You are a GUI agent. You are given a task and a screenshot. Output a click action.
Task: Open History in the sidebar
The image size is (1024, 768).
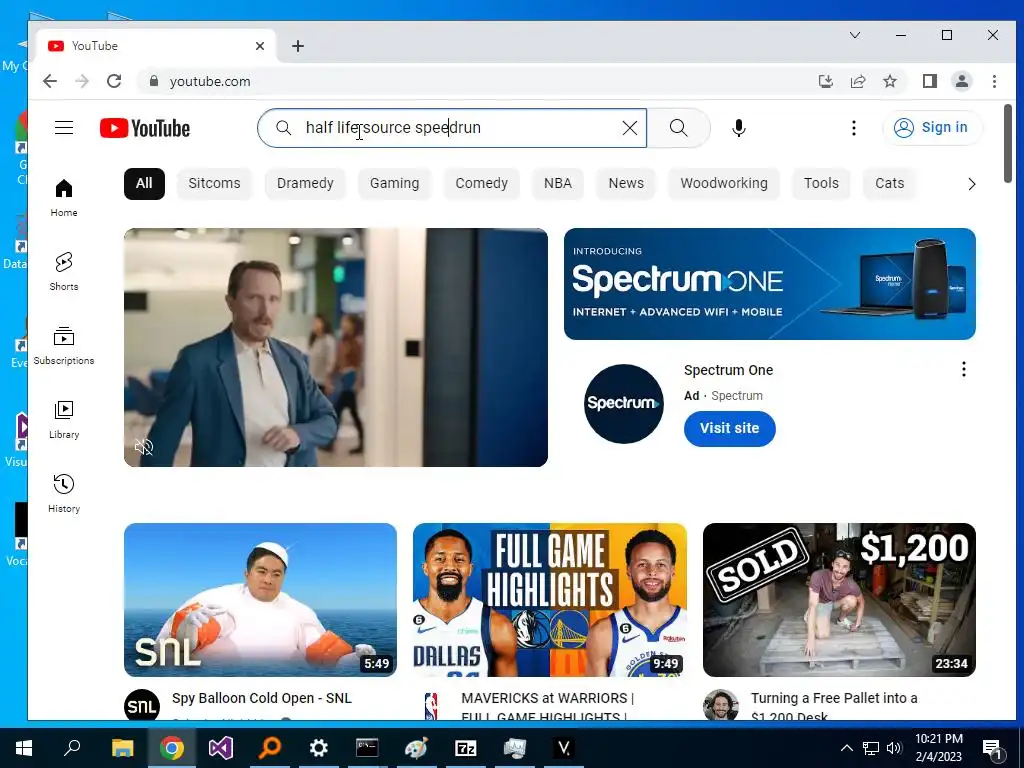pos(64,494)
